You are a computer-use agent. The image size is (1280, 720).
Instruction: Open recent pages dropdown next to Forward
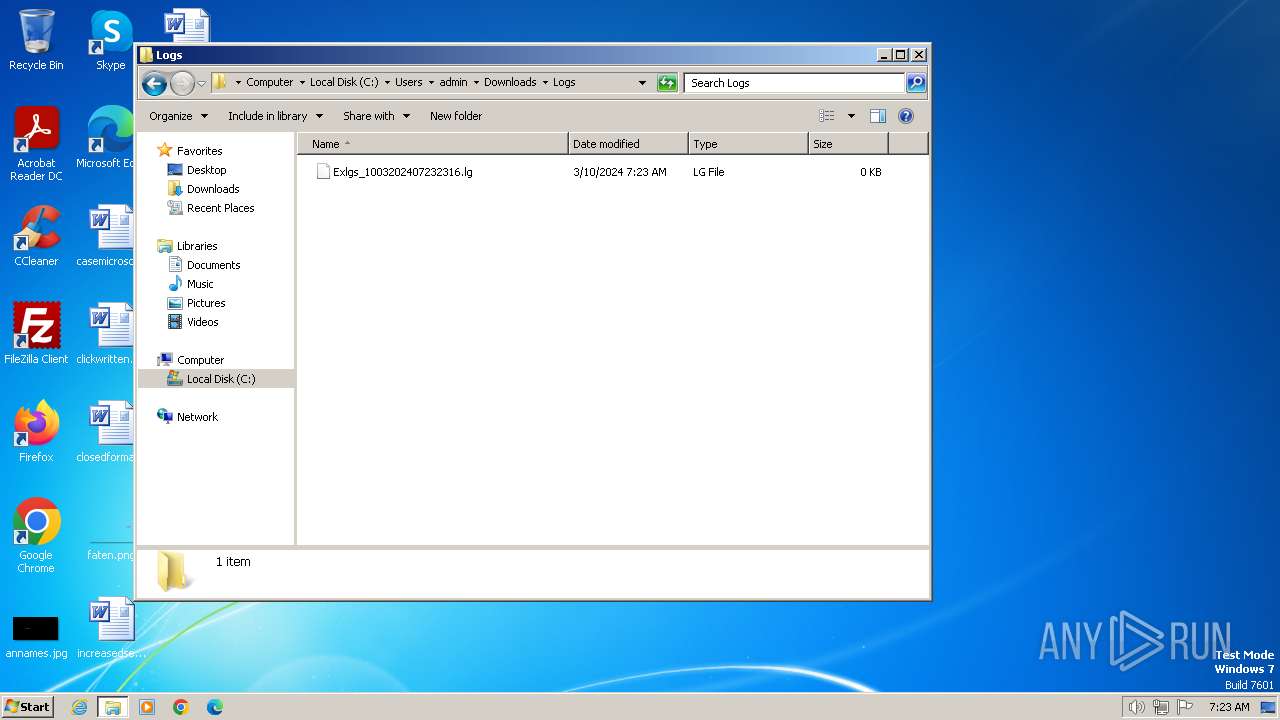coord(201,83)
